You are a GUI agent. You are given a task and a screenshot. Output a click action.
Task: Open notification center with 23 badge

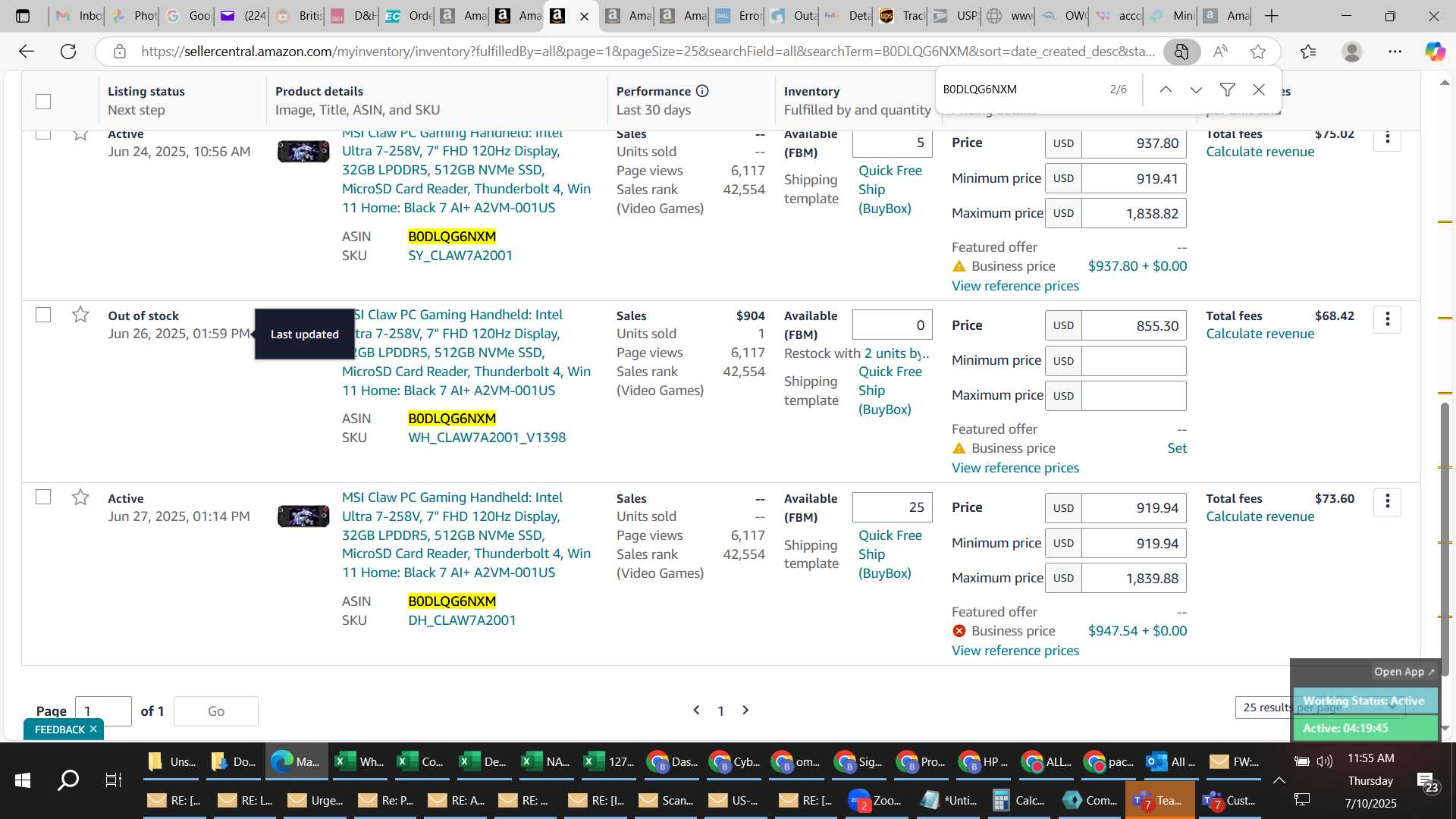[1426, 782]
